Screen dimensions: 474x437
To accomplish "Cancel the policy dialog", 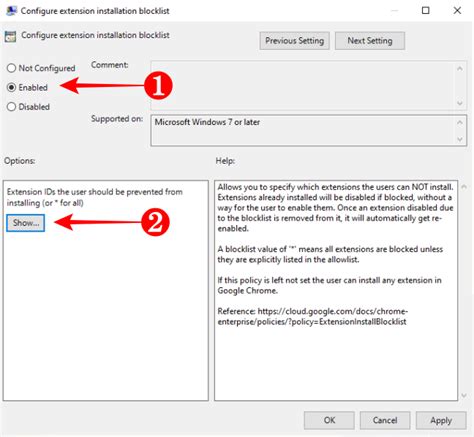I will tap(385, 420).
